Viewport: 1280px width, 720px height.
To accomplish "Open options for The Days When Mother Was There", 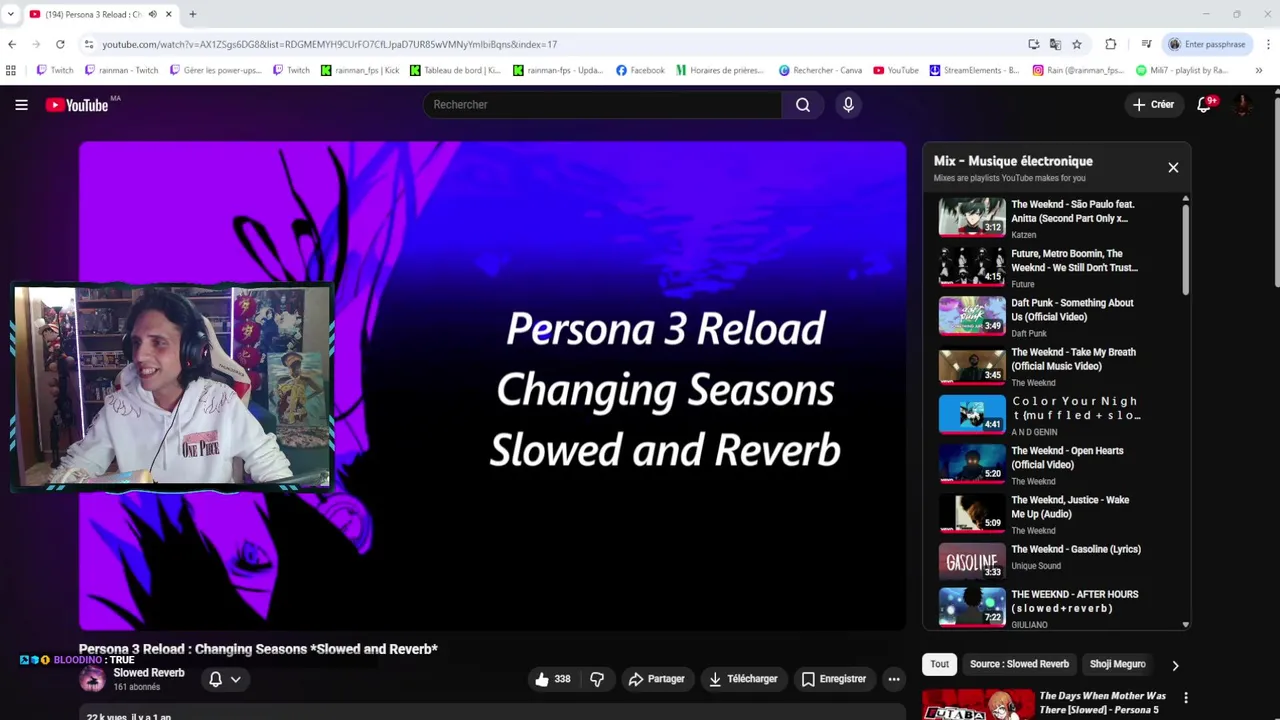I will tap(1186, 698).
